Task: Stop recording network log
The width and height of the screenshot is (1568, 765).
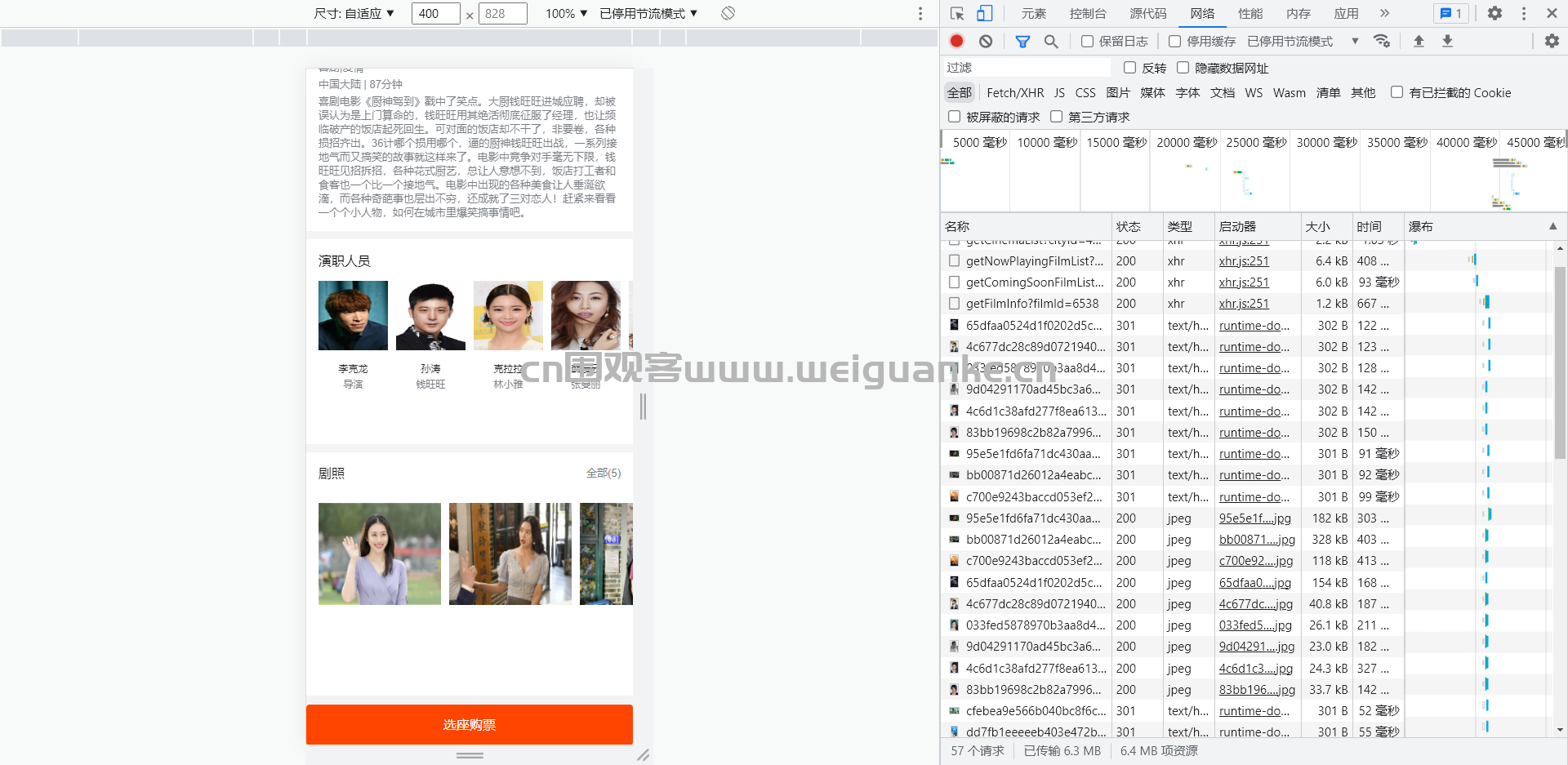Action: tap(957, 41)
